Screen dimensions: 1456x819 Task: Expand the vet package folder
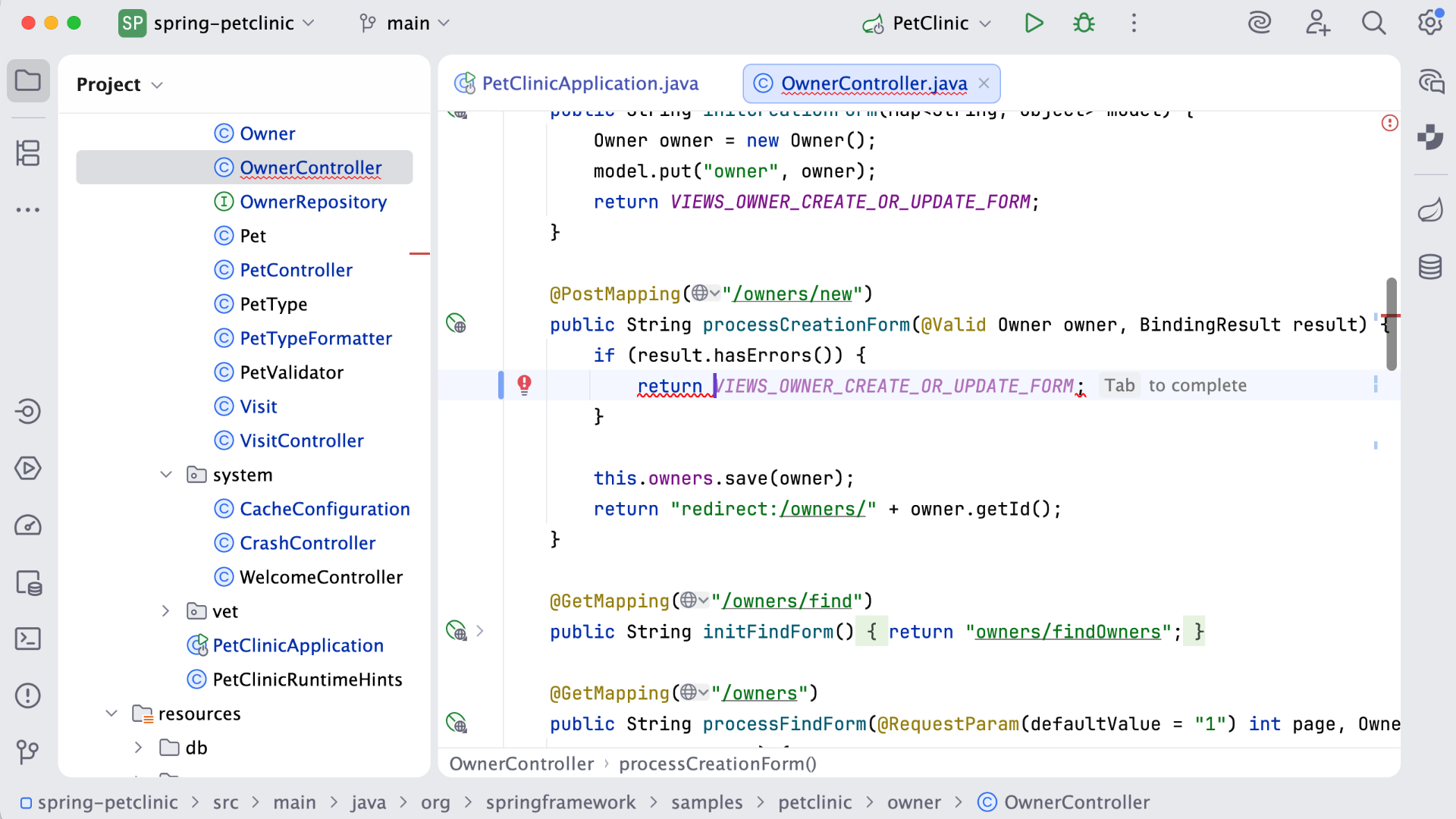[x=166, y=611]
